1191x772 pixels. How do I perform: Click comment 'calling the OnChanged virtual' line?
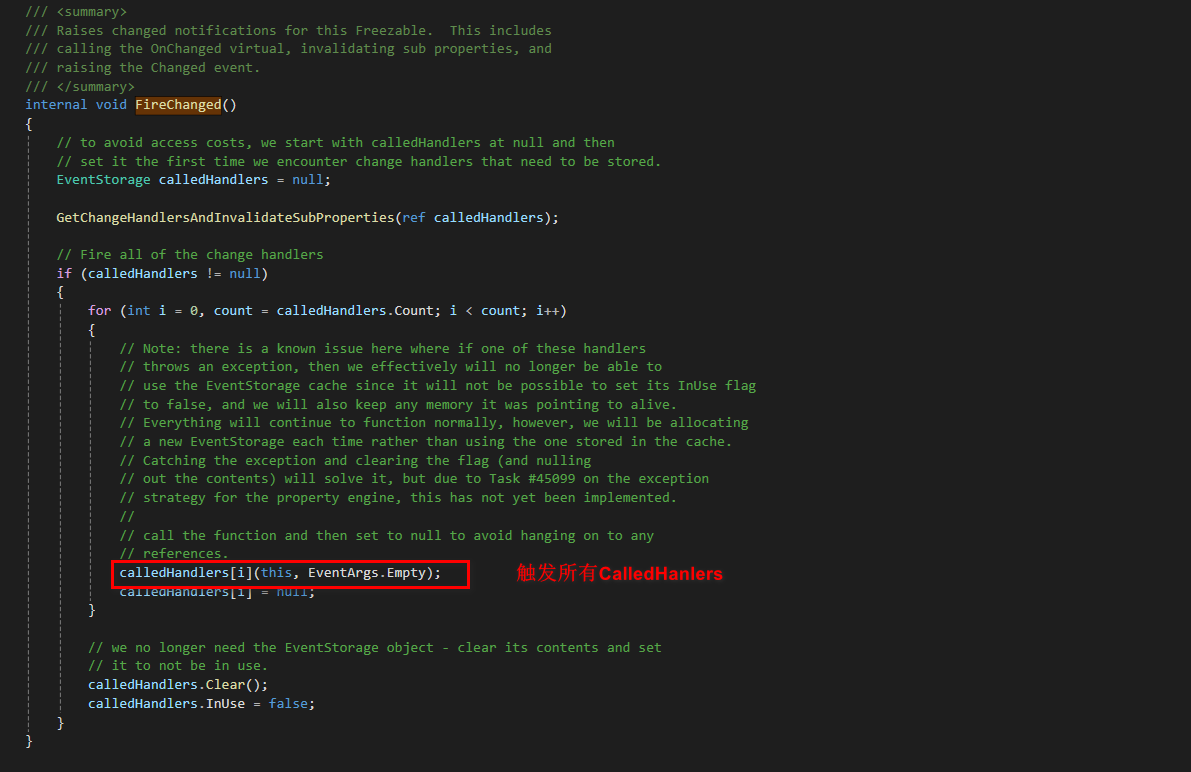(x=289, y=49)
